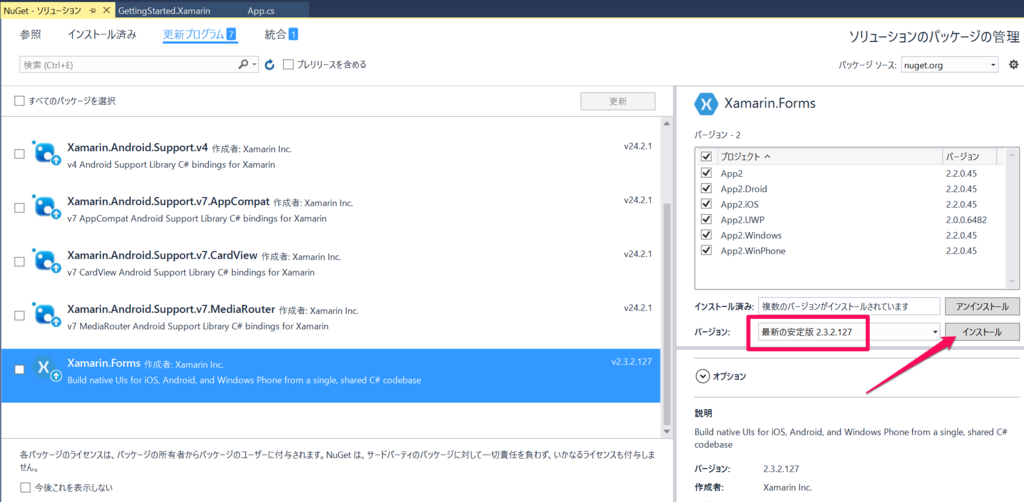
Task: Toggle all projects header checkbox
Action: click(706, 157)
